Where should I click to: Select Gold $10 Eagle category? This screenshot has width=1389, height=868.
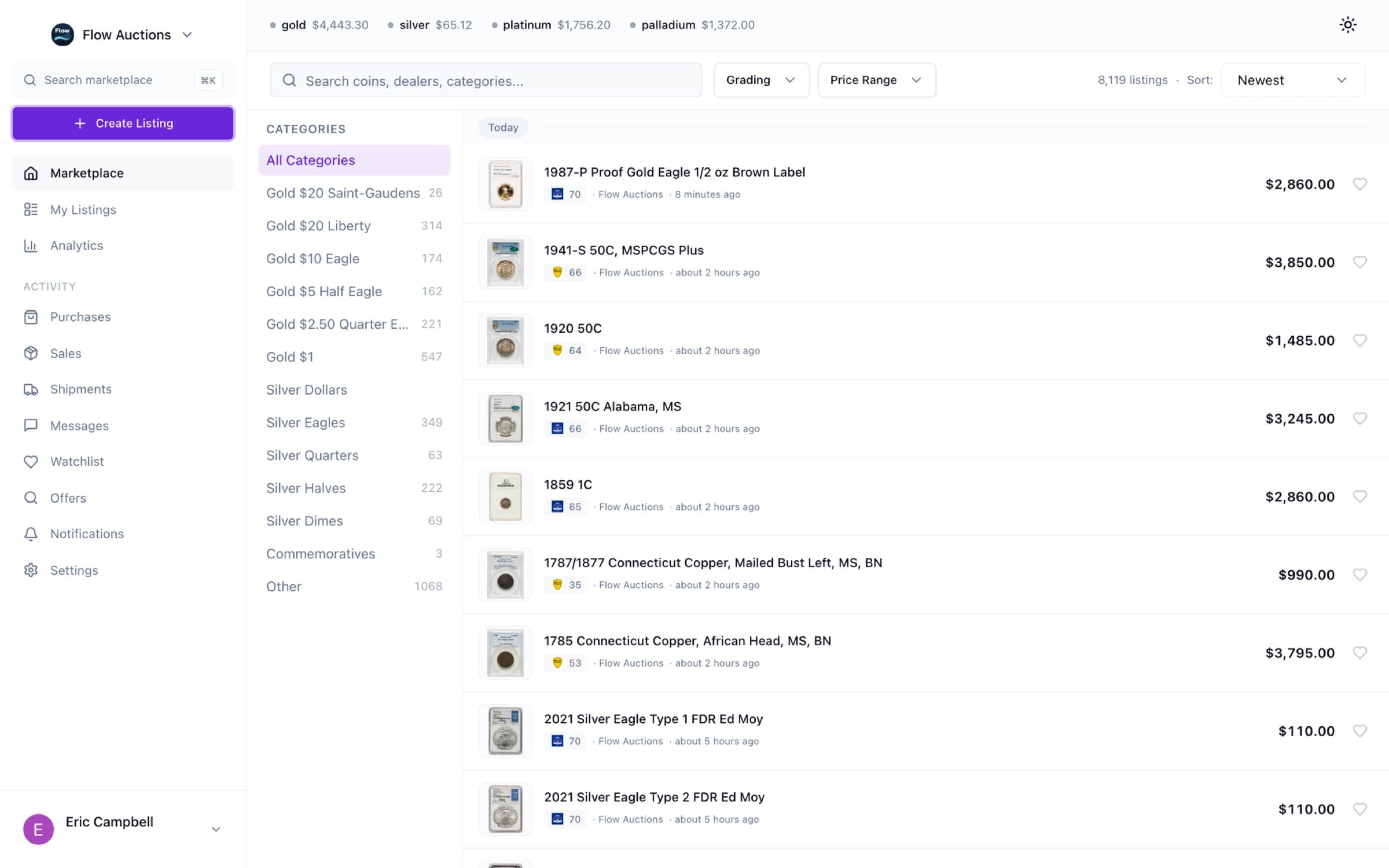coord(354,259)
